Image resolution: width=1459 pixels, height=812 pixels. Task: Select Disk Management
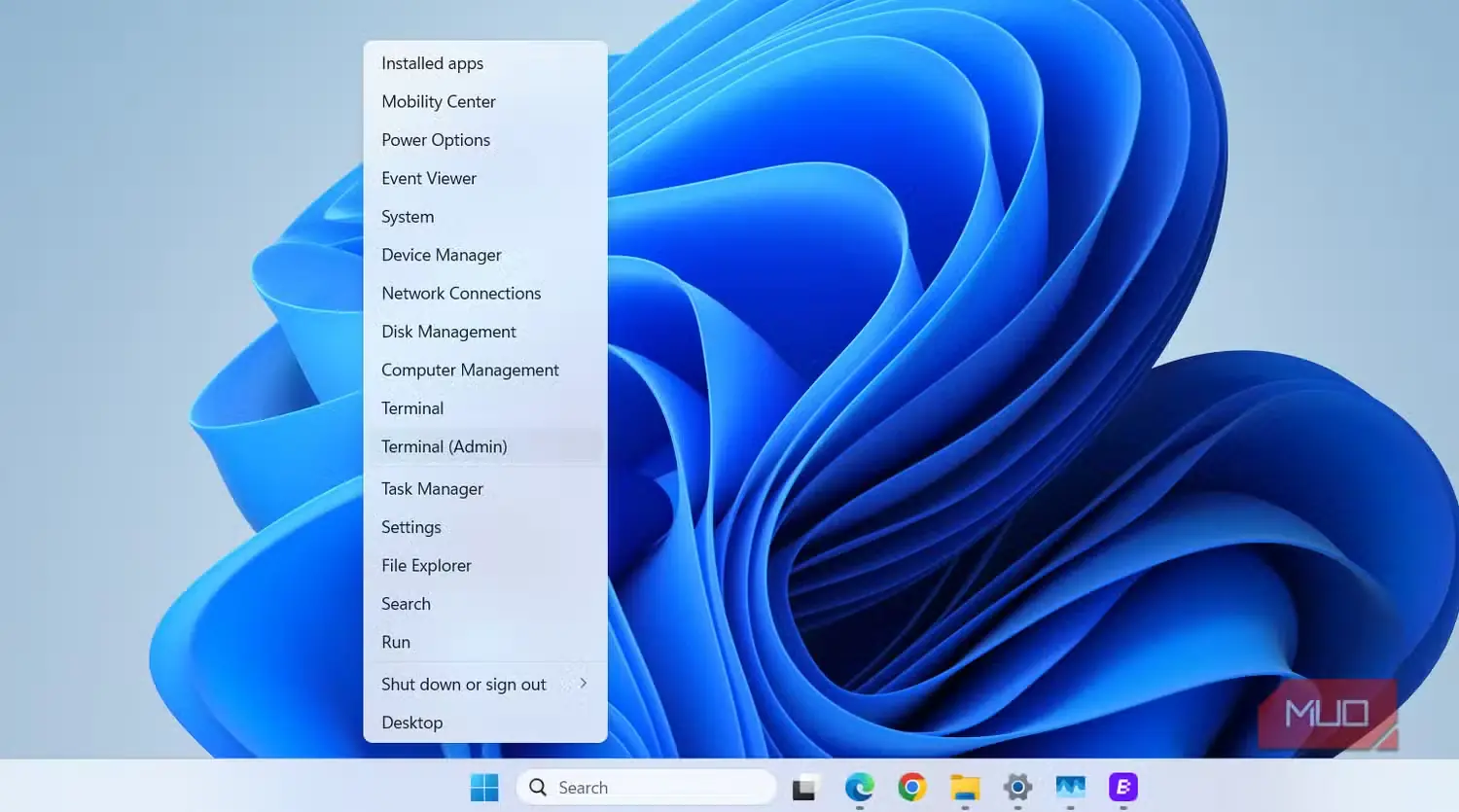tap(485, 332)
